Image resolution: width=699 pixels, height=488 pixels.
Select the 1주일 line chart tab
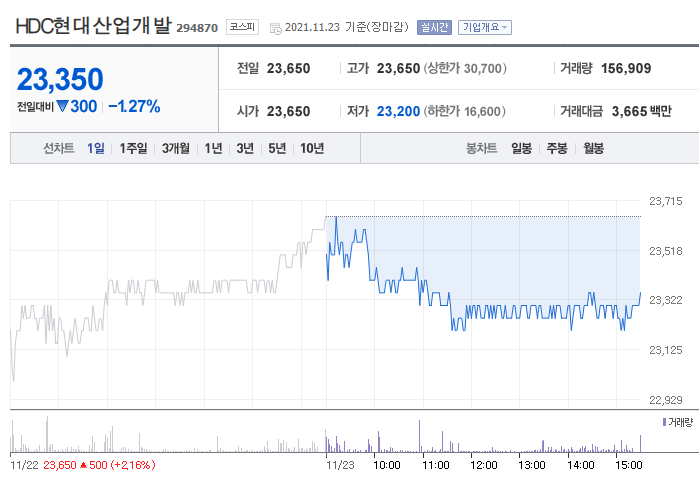click(x=133, y=148)
